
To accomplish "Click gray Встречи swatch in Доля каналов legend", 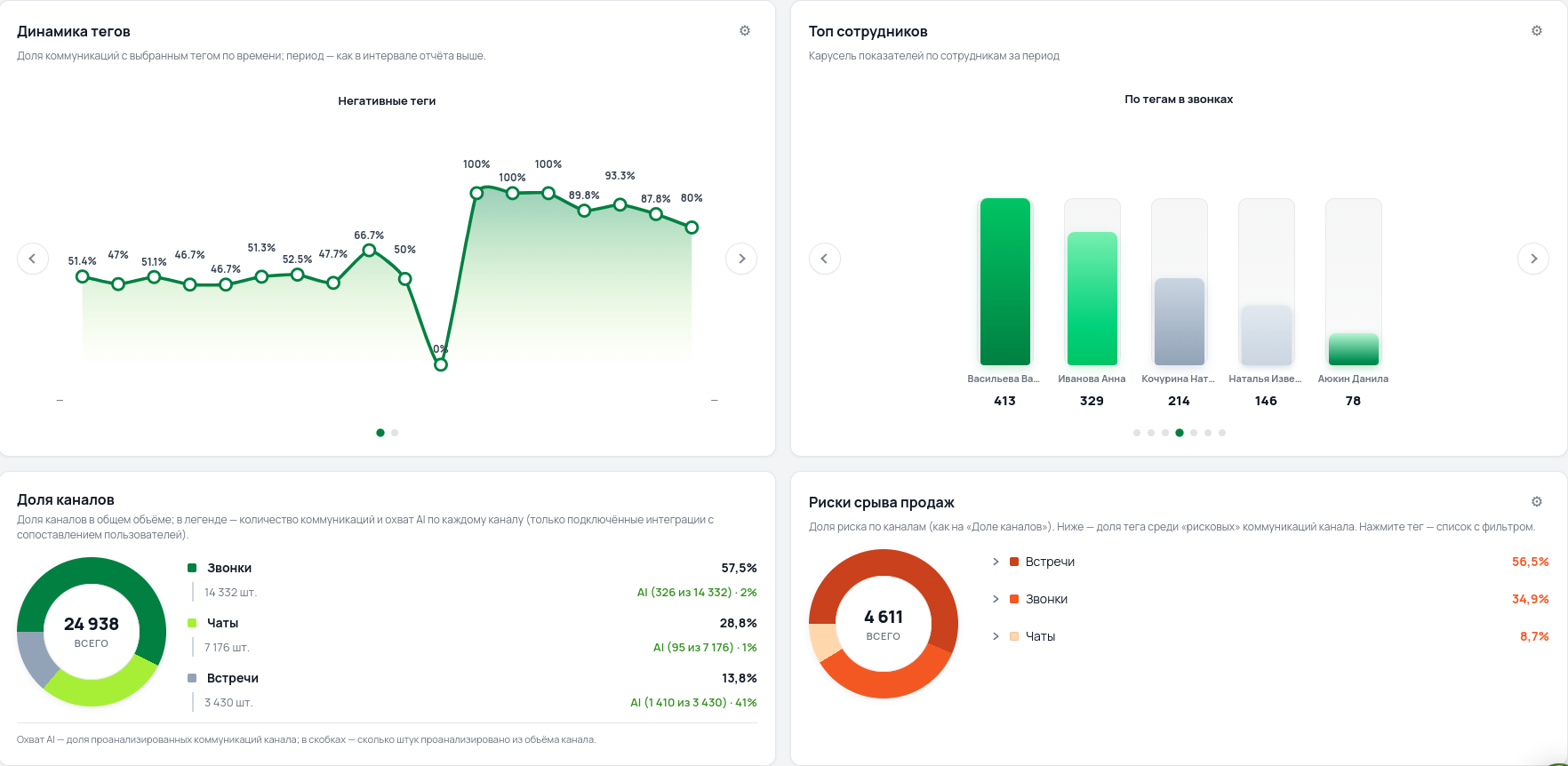I will (192, 678).
